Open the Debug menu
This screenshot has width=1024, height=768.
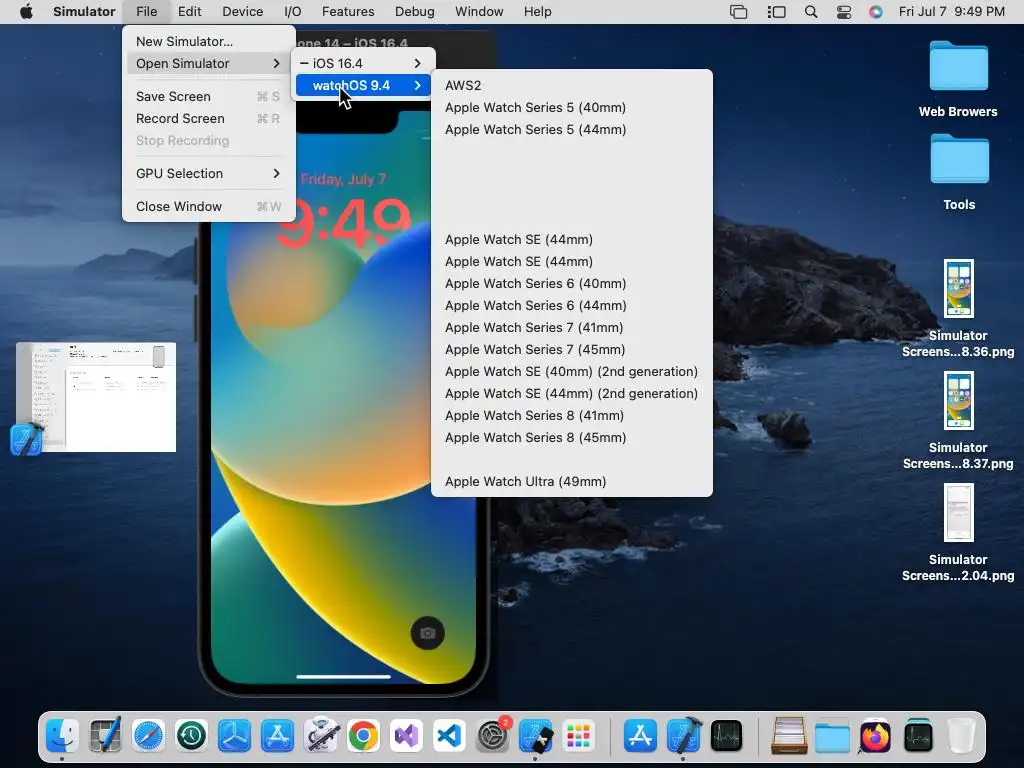point(415,12)
